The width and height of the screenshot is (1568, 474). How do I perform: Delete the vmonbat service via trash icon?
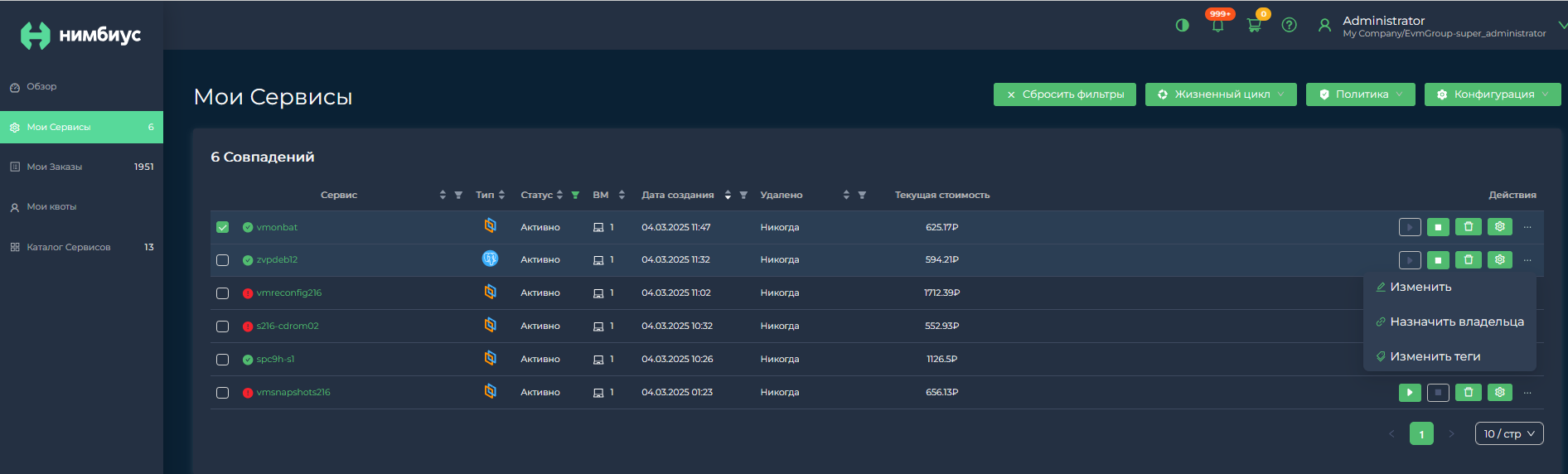click(x=1469, y=227)
